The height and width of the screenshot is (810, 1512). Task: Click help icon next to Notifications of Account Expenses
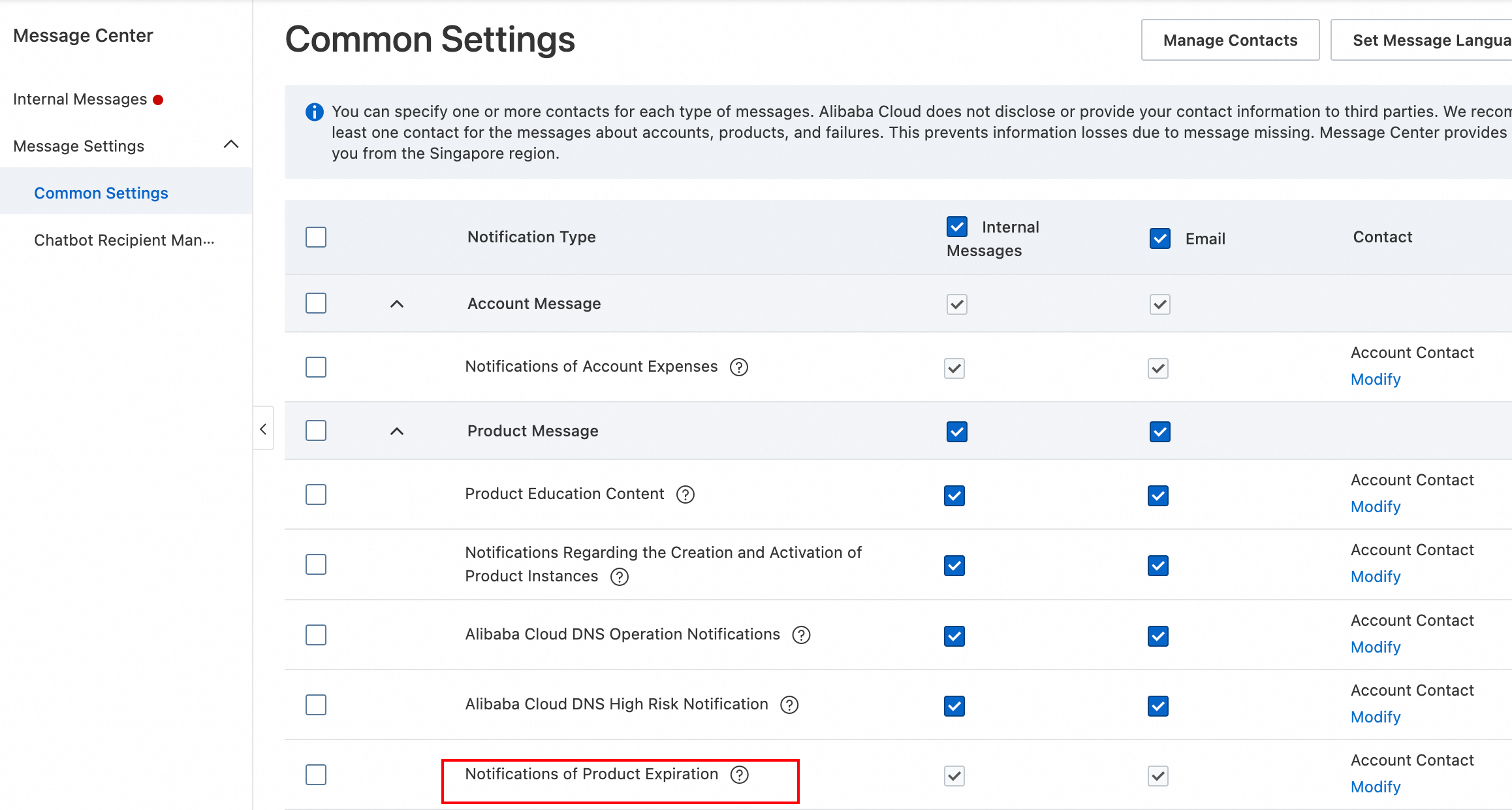pos(738,367)
